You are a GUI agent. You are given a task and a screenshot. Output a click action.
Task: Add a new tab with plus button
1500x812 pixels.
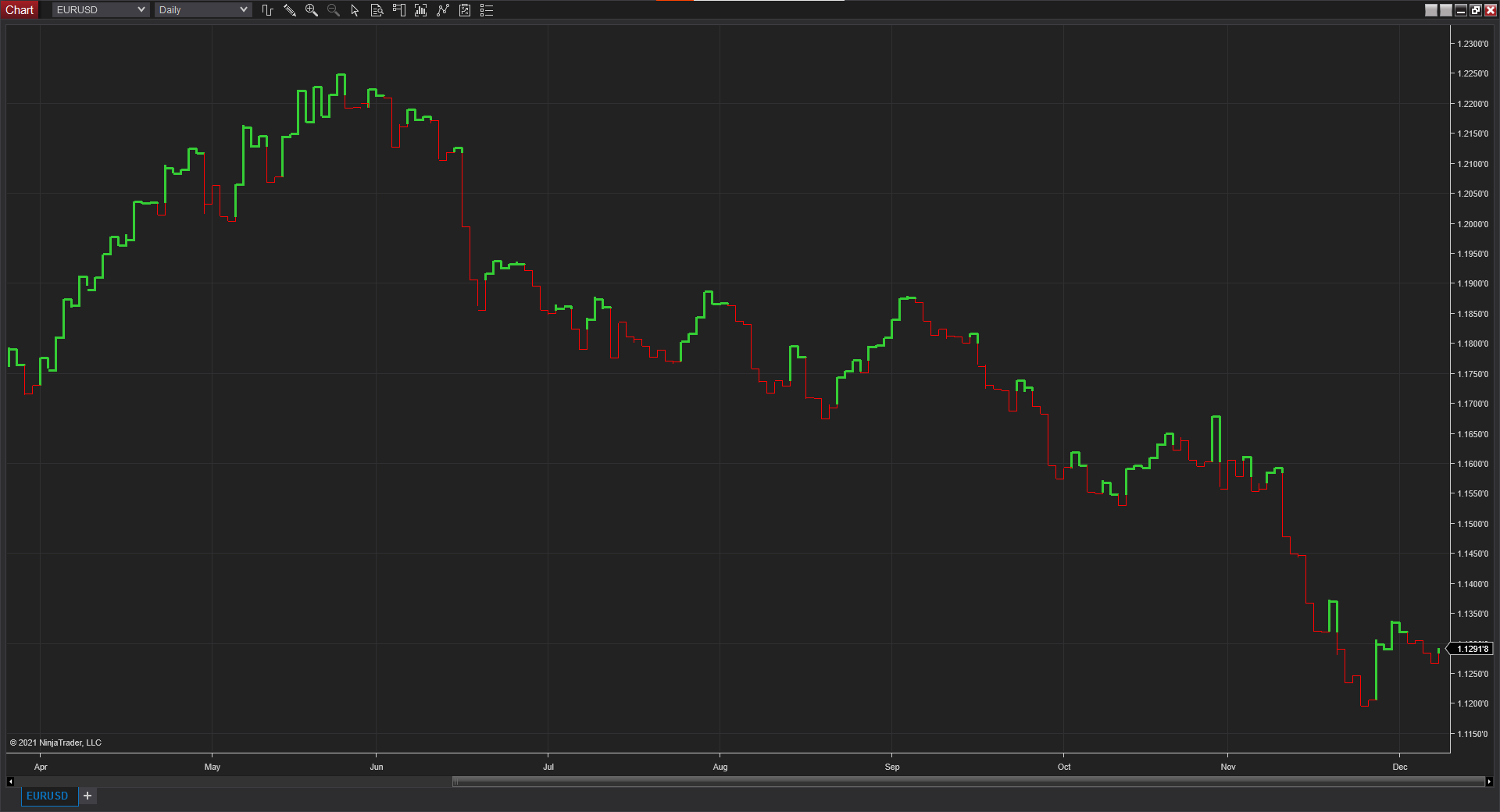87,796
